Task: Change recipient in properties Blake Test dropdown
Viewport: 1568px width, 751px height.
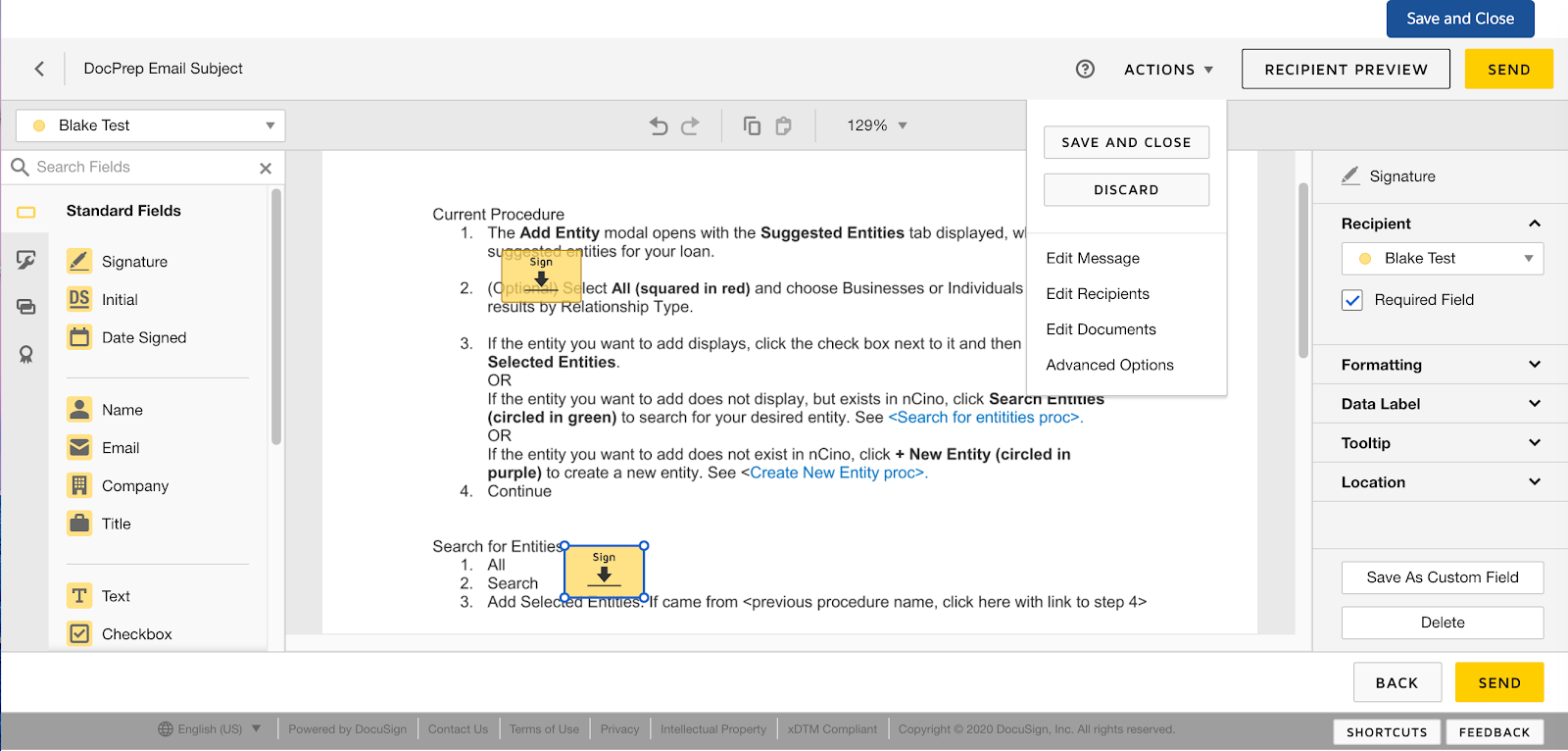Action: coord(1443,259)
